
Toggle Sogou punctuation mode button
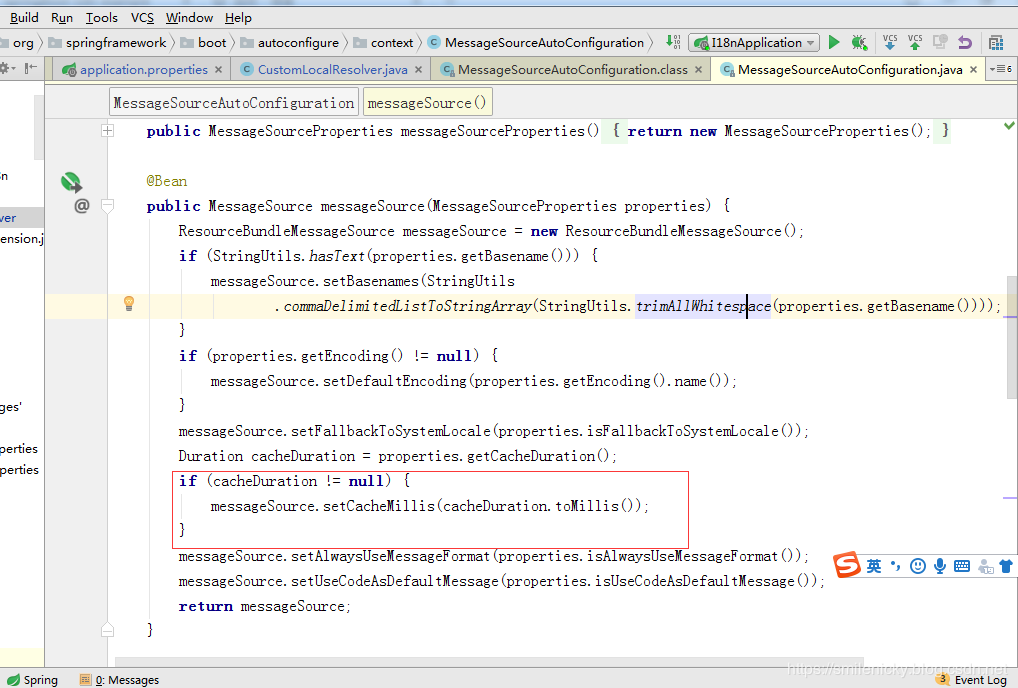pos(896,566)
